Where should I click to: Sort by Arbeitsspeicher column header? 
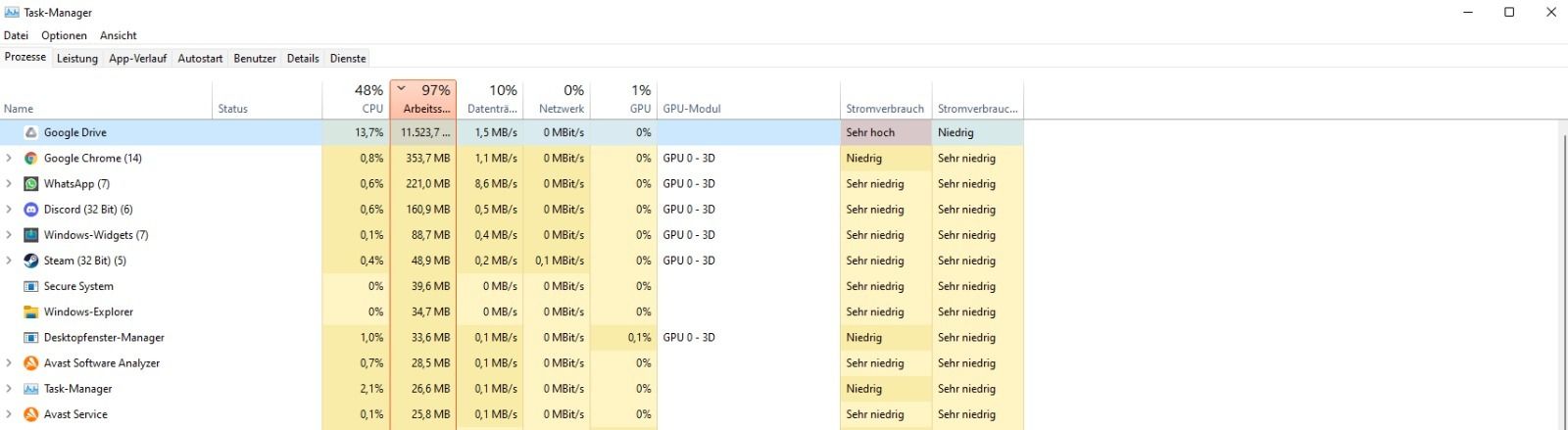pos(423,100)
